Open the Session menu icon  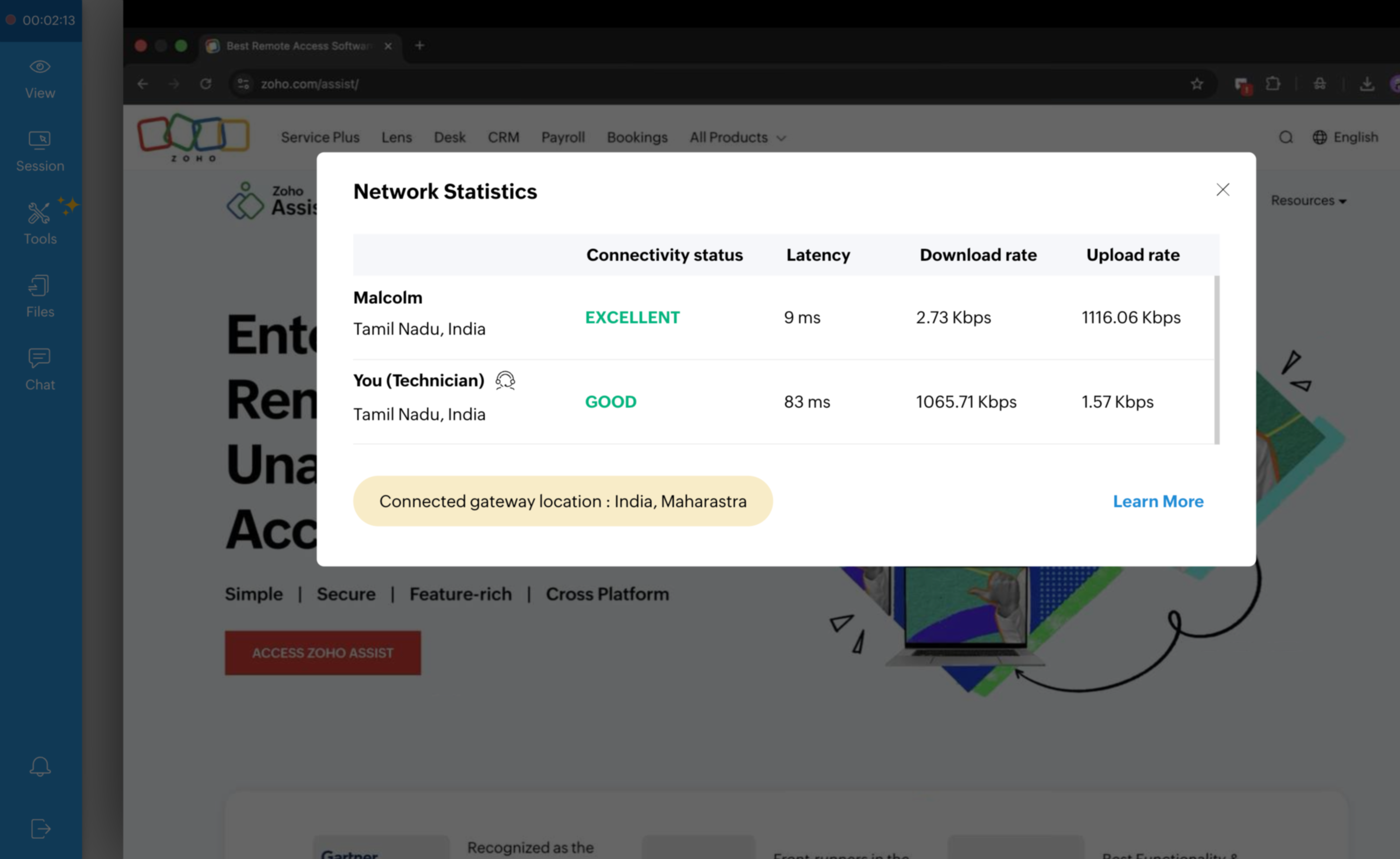pos(40,151)
